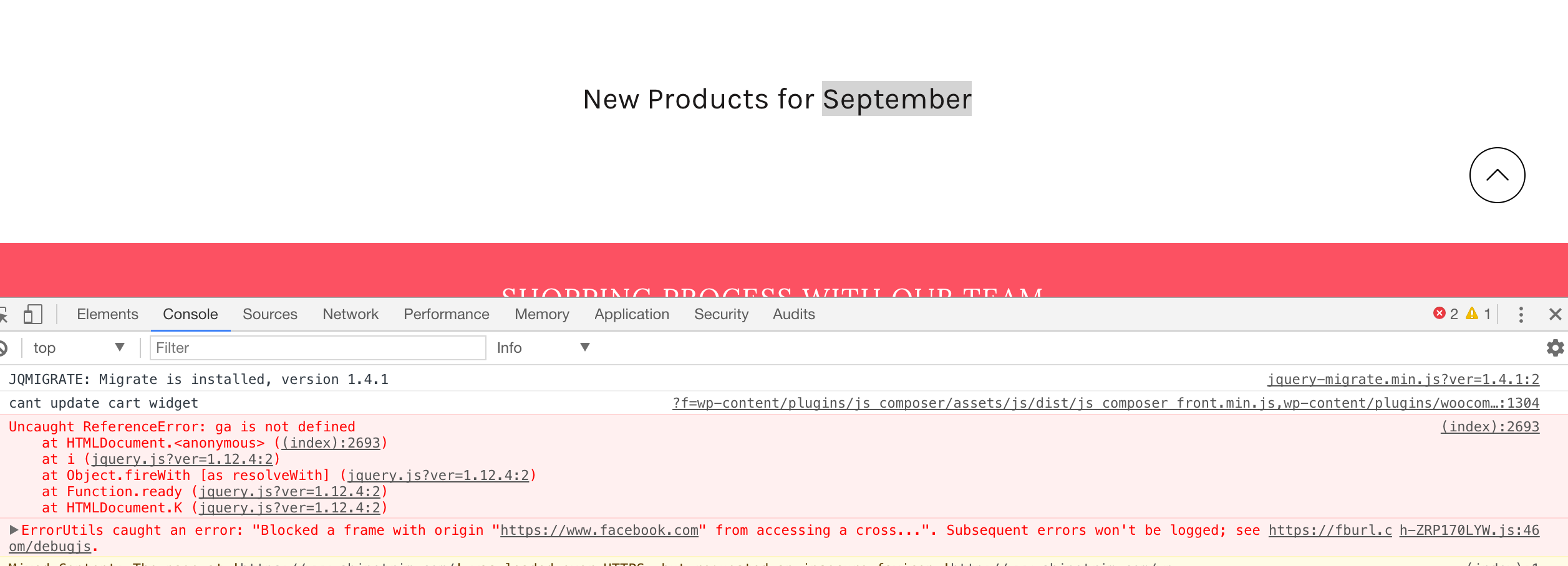Click the inspect element cursor icon
1568x566 pixels.
pyautogui.click(x=3, y=314)
